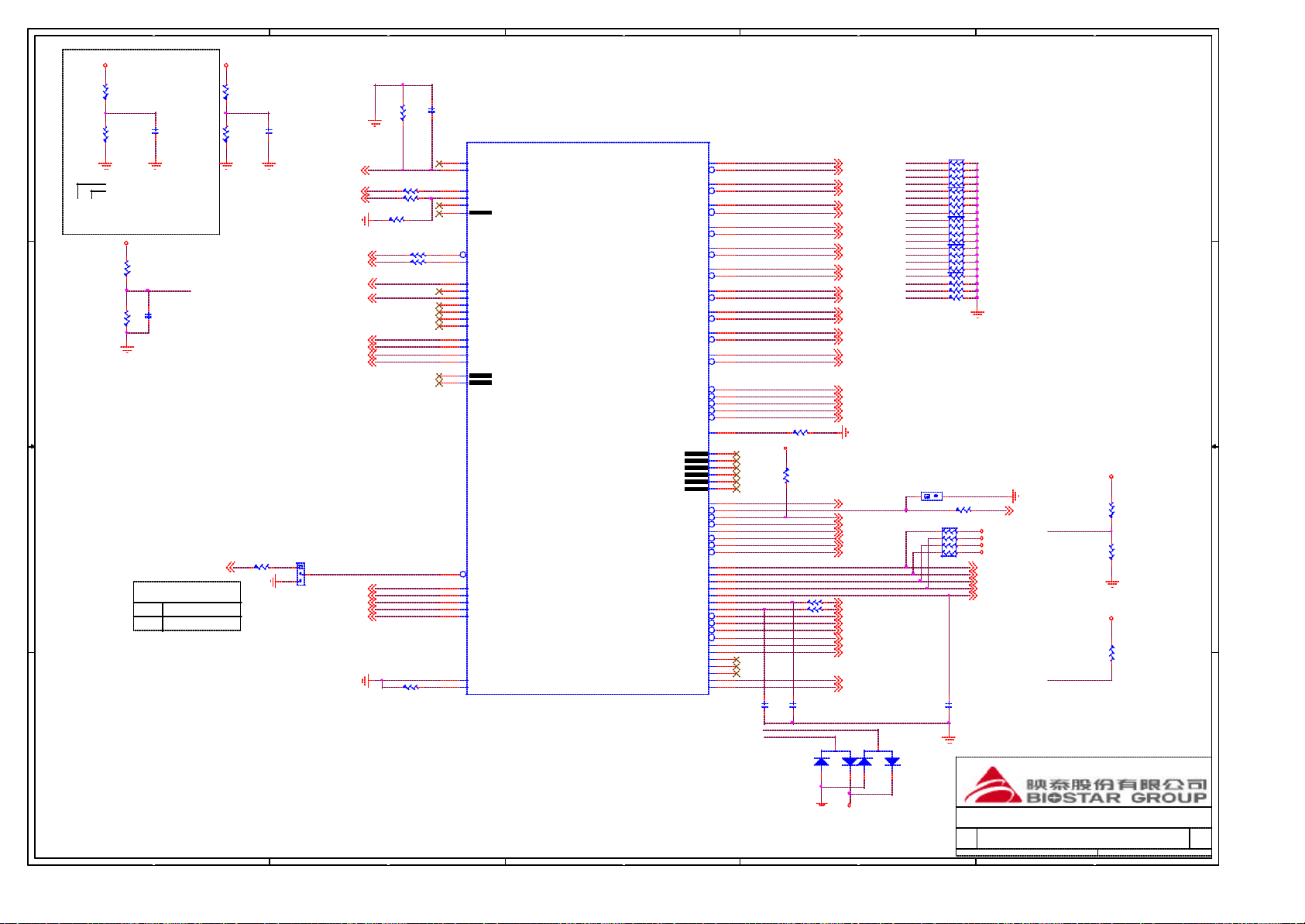This screenshot has height=924, width=1305.
Task: Select the "BIOSTAR GROUP" title block text
Action: tap(1116, 798)
